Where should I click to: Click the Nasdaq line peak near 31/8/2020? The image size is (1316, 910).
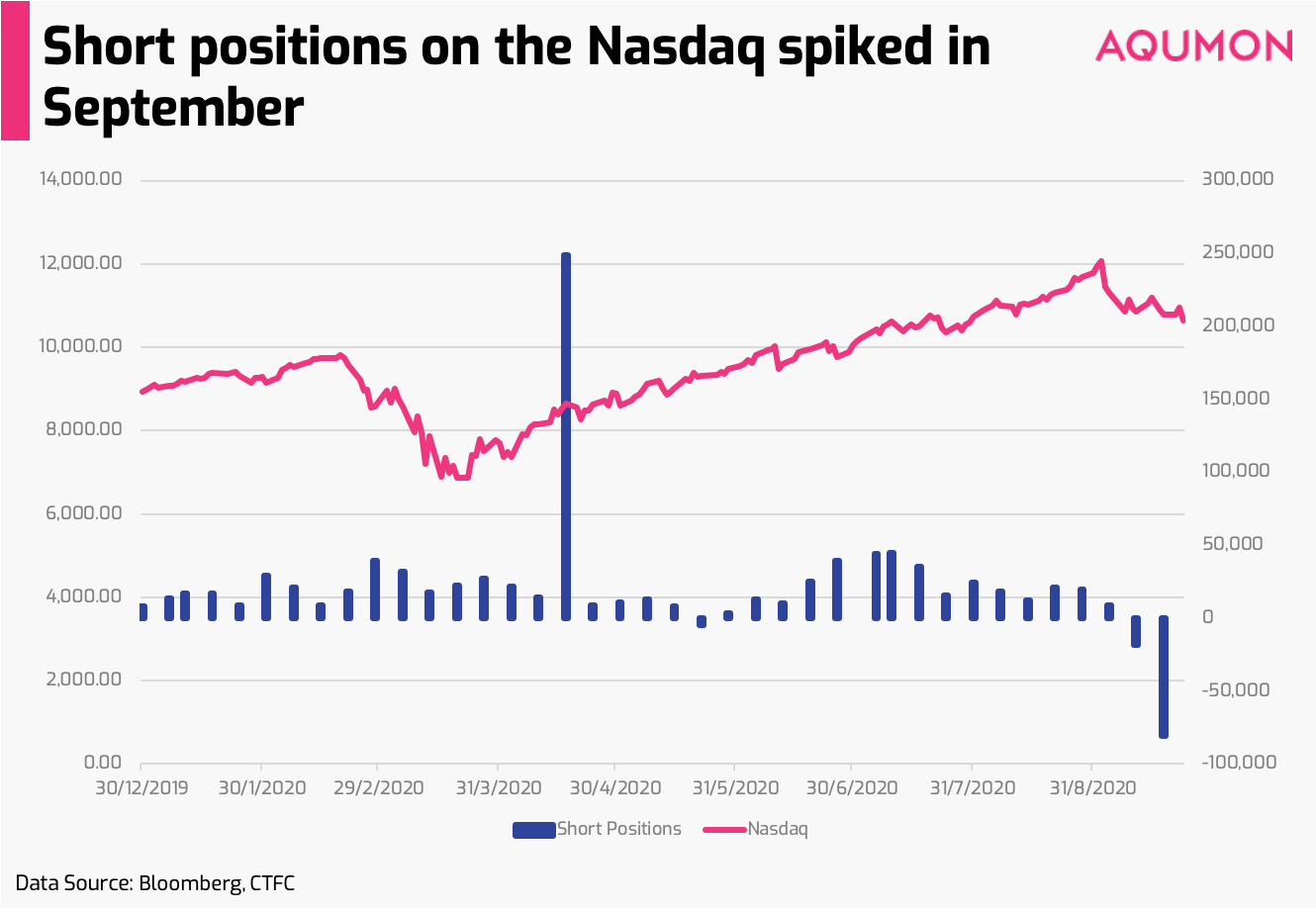pyautogui.click(x=1100, y=262)
